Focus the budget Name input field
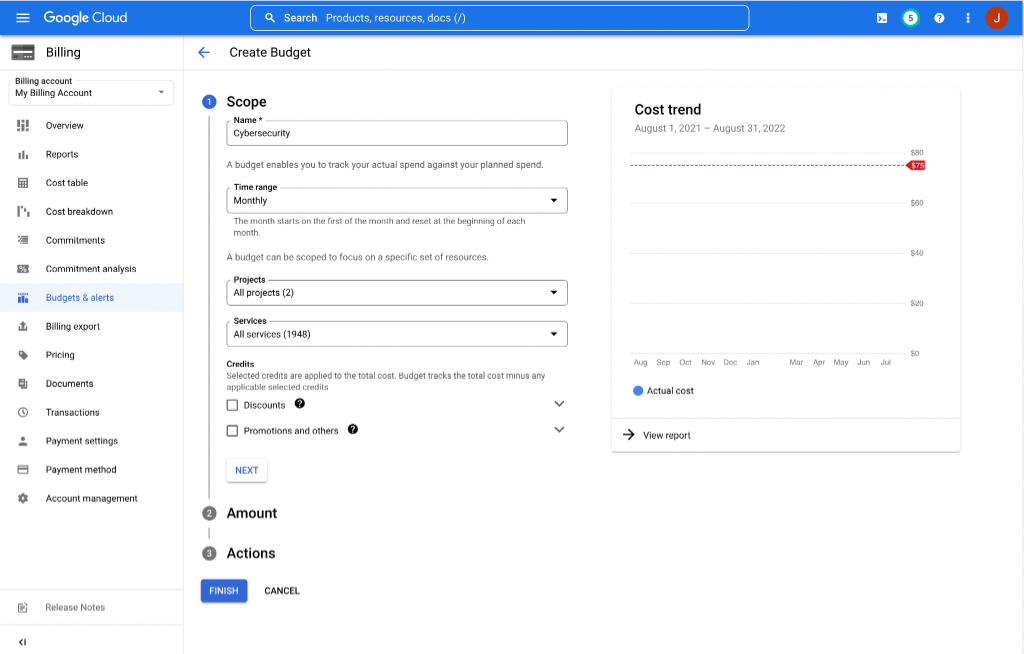 (397, 133)
